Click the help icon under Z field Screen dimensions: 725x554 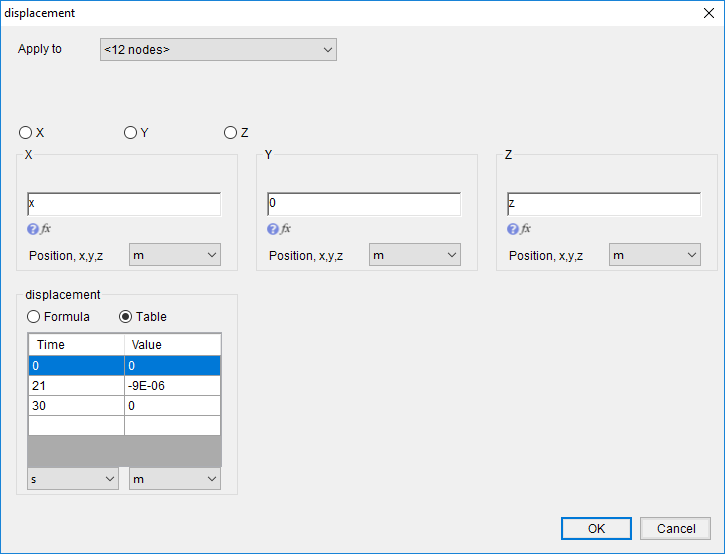click(x=513, y=229)
